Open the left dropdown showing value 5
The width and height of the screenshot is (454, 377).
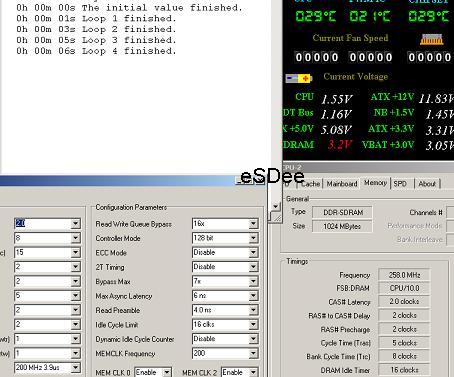pos(76,296)
